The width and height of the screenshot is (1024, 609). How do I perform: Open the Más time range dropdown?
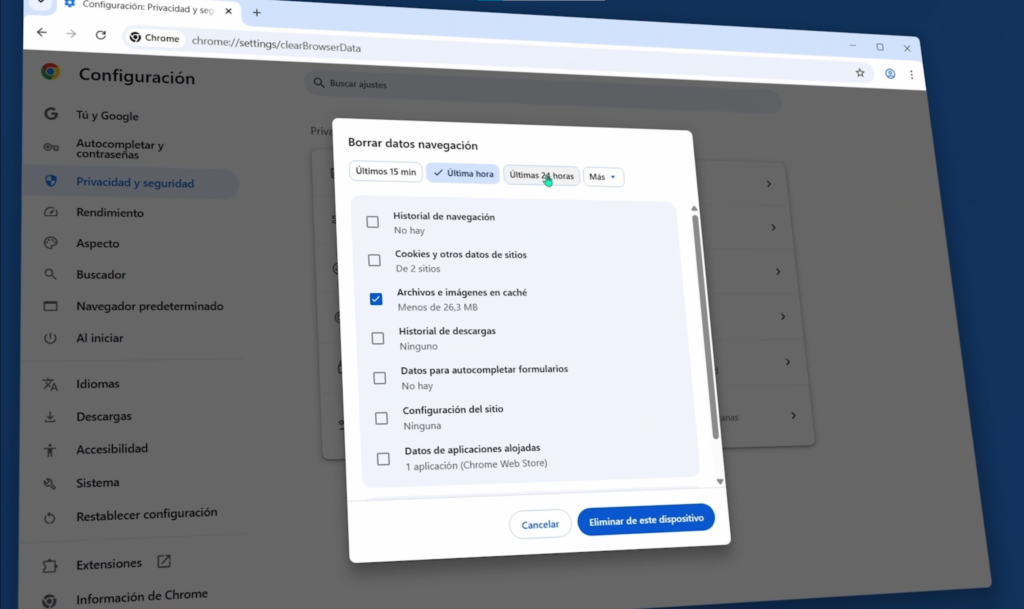coord(604,176)
